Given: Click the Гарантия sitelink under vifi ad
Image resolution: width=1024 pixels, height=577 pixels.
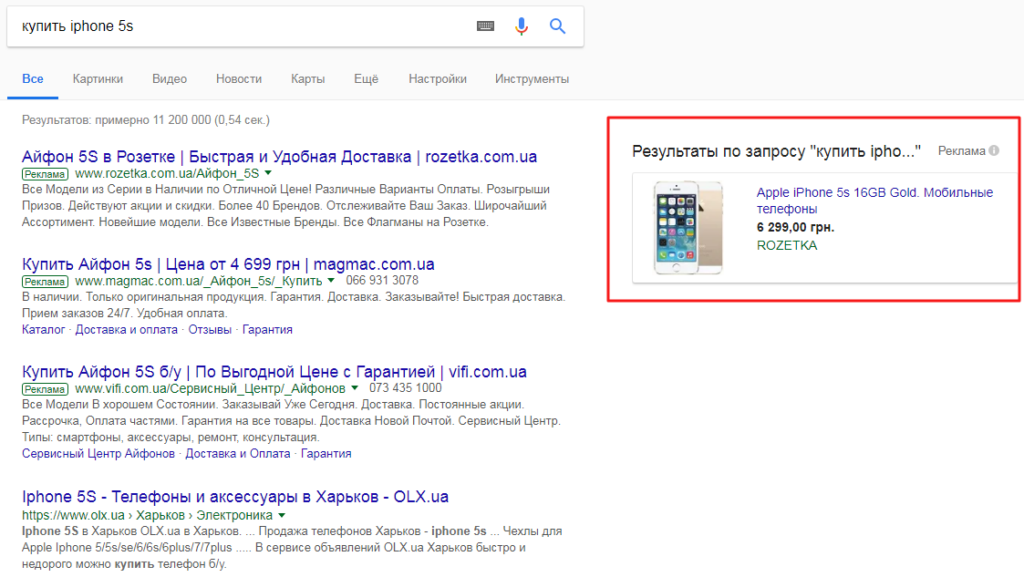Looking at the screenshot, I should (x=326, y=454).
